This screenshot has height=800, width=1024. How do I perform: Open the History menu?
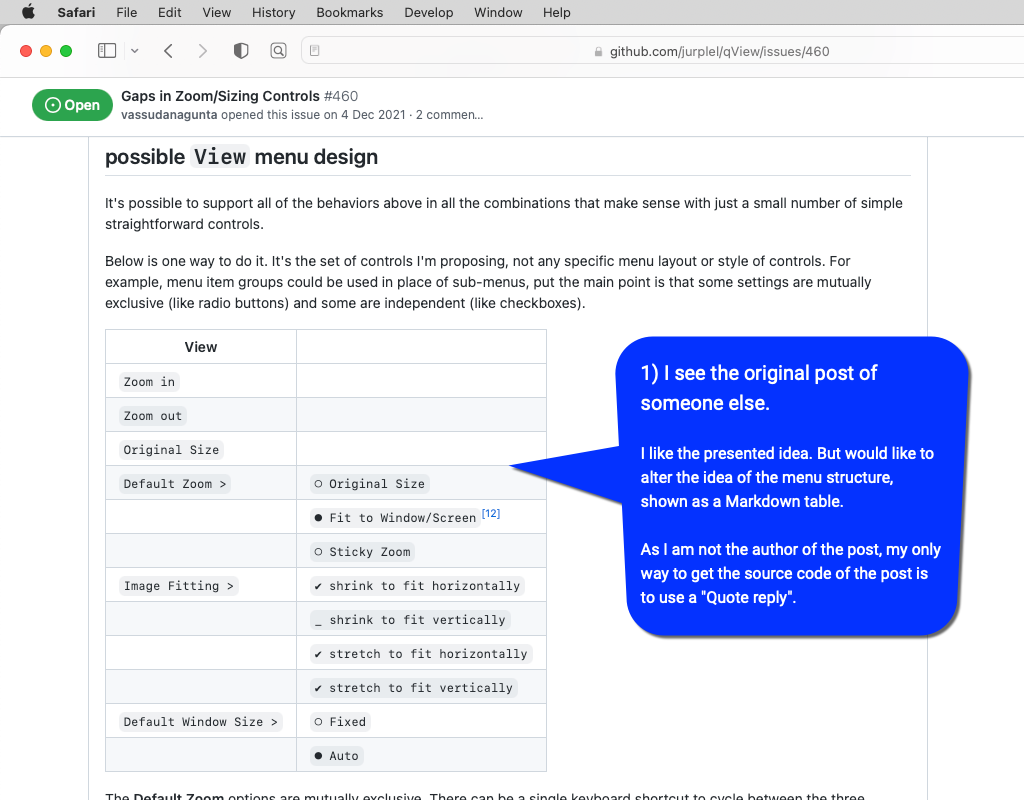(273, 12)
